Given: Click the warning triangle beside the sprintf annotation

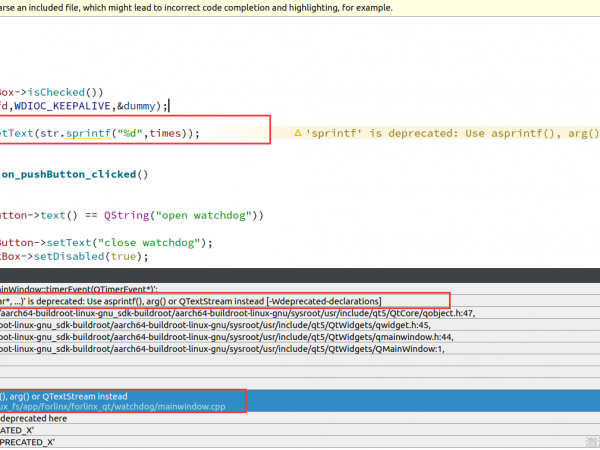Looking at the screenshot, I should (297, 133).
